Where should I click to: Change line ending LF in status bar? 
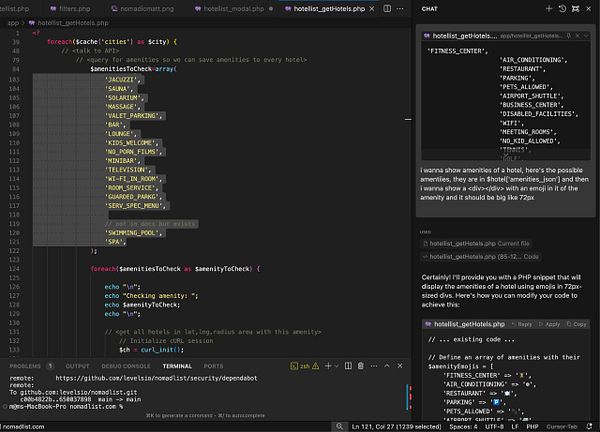515,426
